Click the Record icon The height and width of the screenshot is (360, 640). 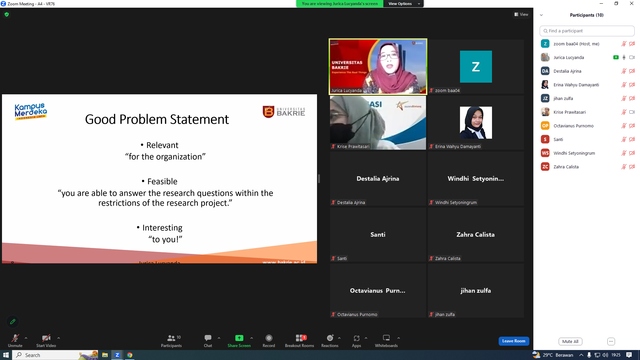click(269, 338)
